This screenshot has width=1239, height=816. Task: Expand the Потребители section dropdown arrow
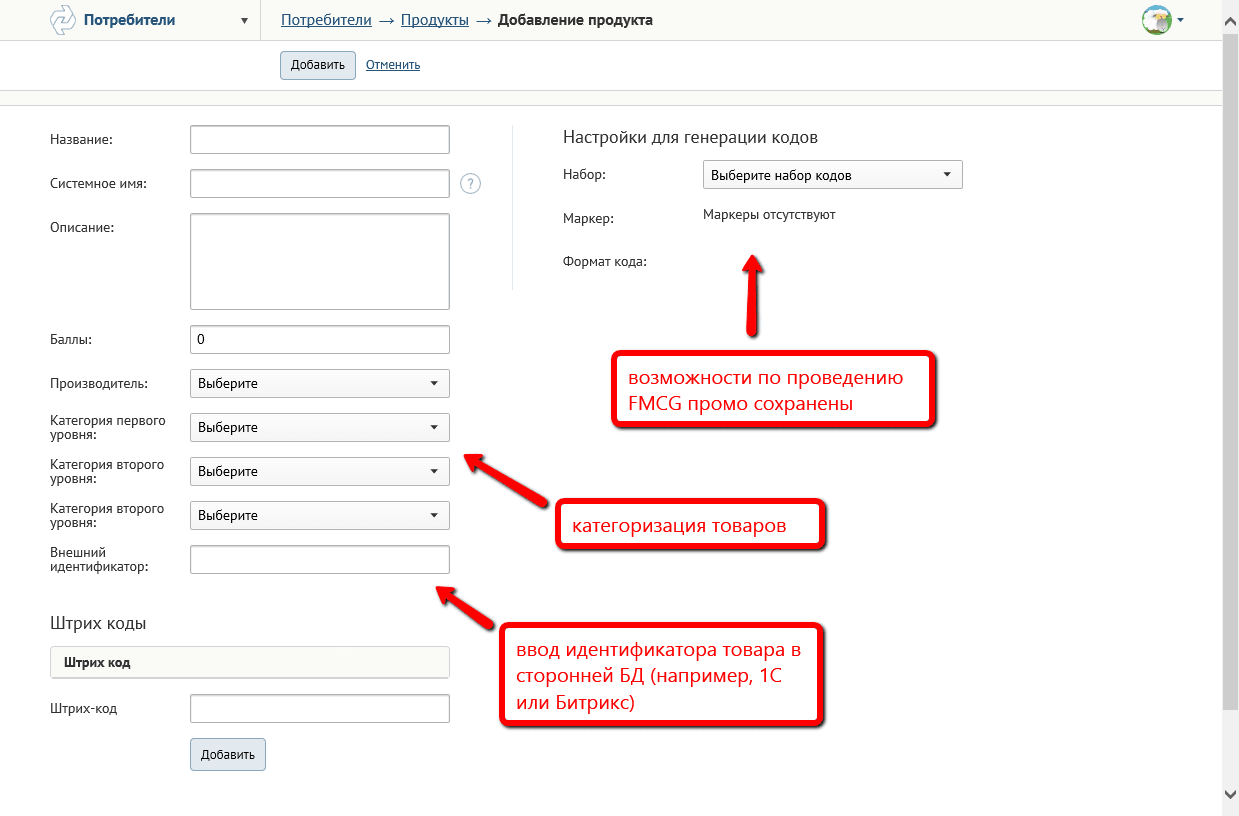click(x=244, y=21)
